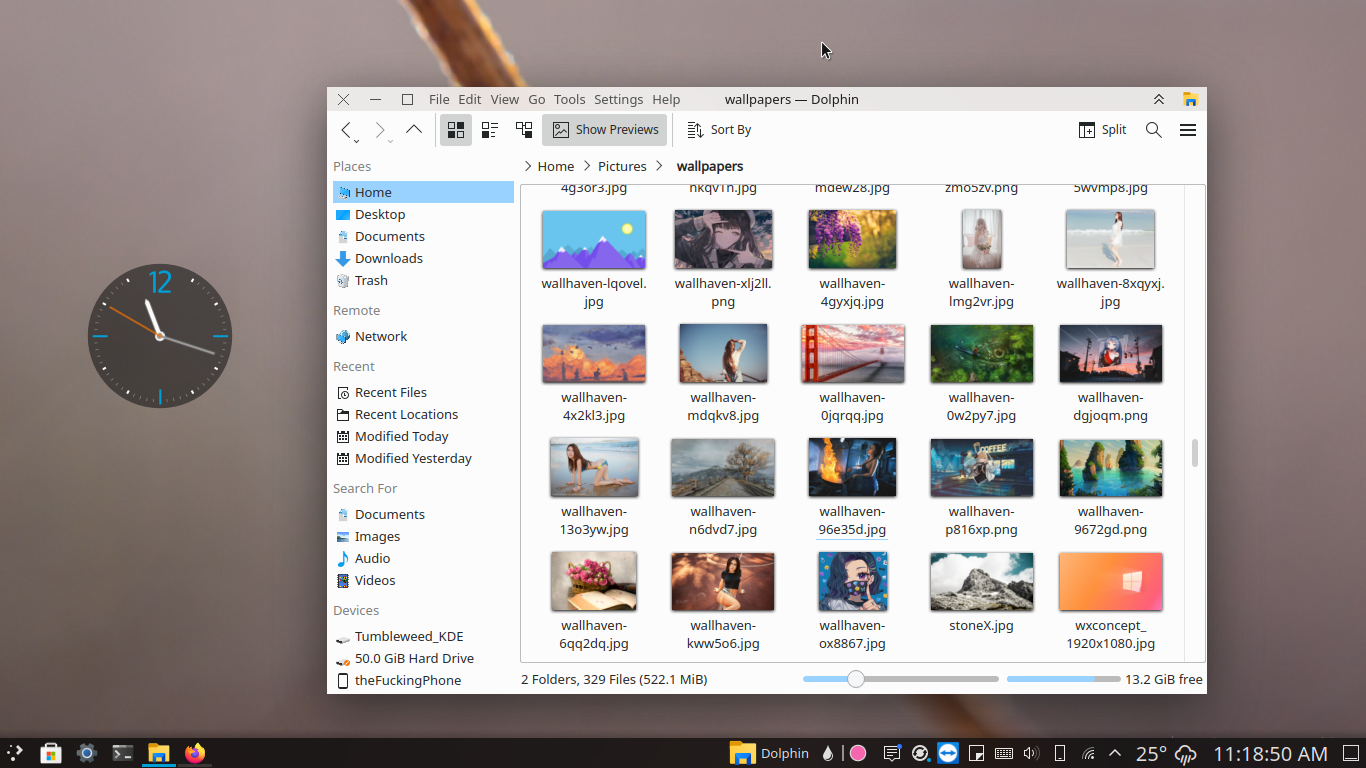This screenshot has width=1366, height=768.
Task: Open the volume control in the tray
Action: (1031, 753)
